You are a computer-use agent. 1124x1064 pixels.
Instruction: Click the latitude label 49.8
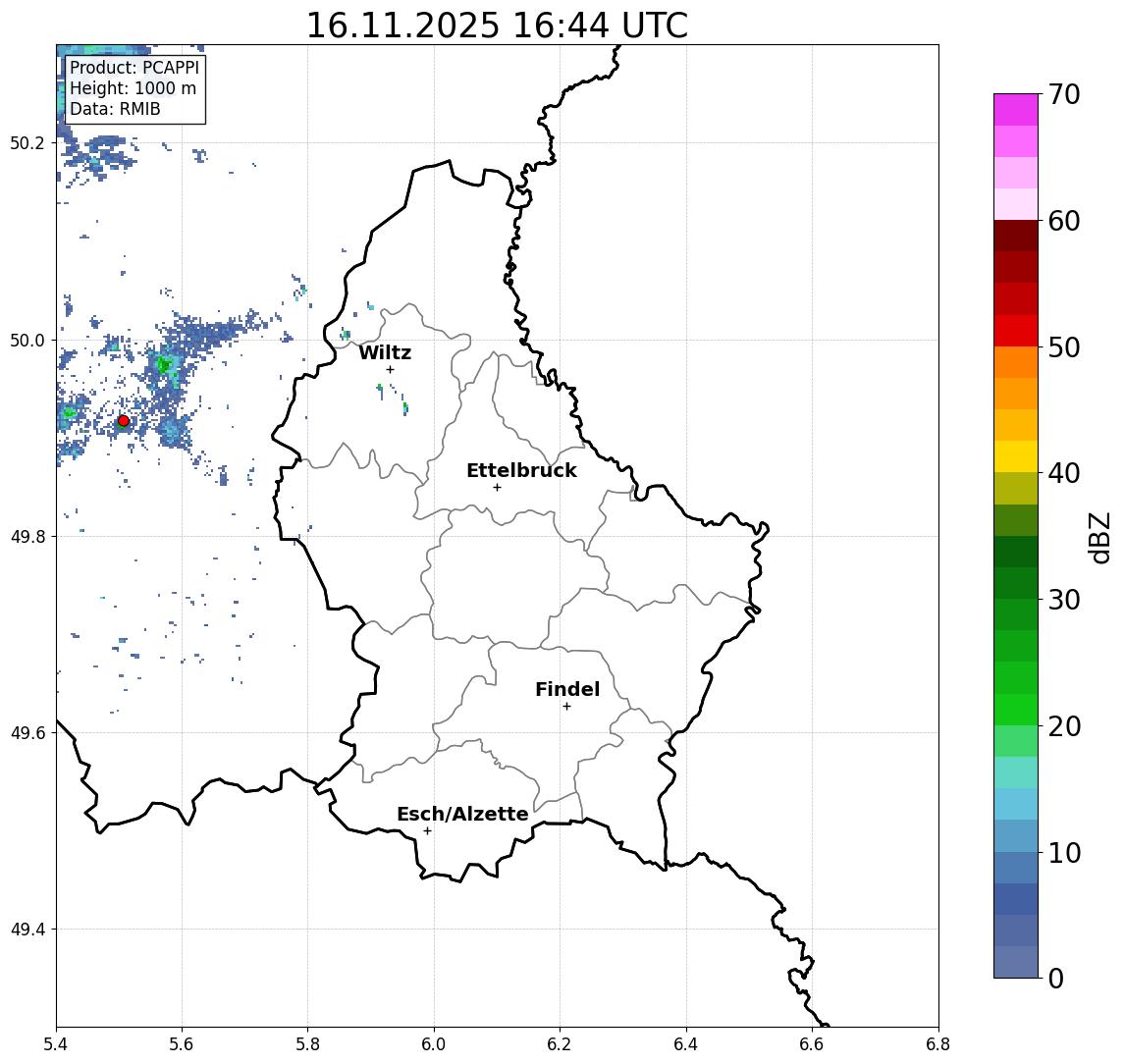point(27,536)
